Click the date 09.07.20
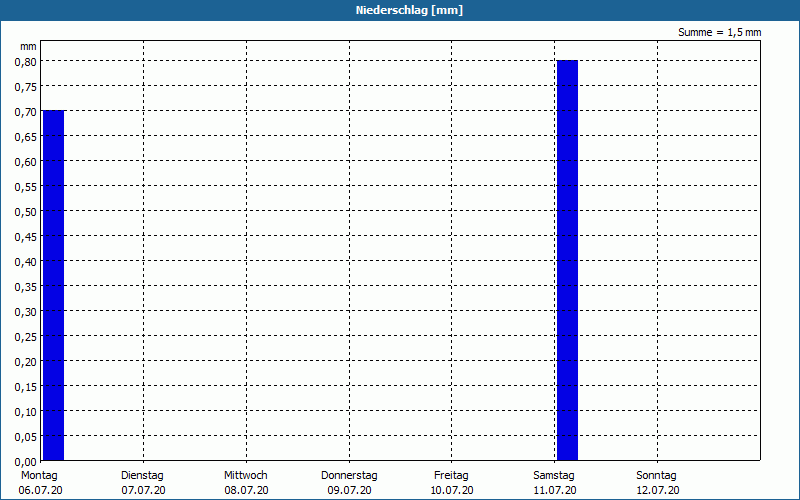This screenshot has width=800, height=500. tap(349, 490)
